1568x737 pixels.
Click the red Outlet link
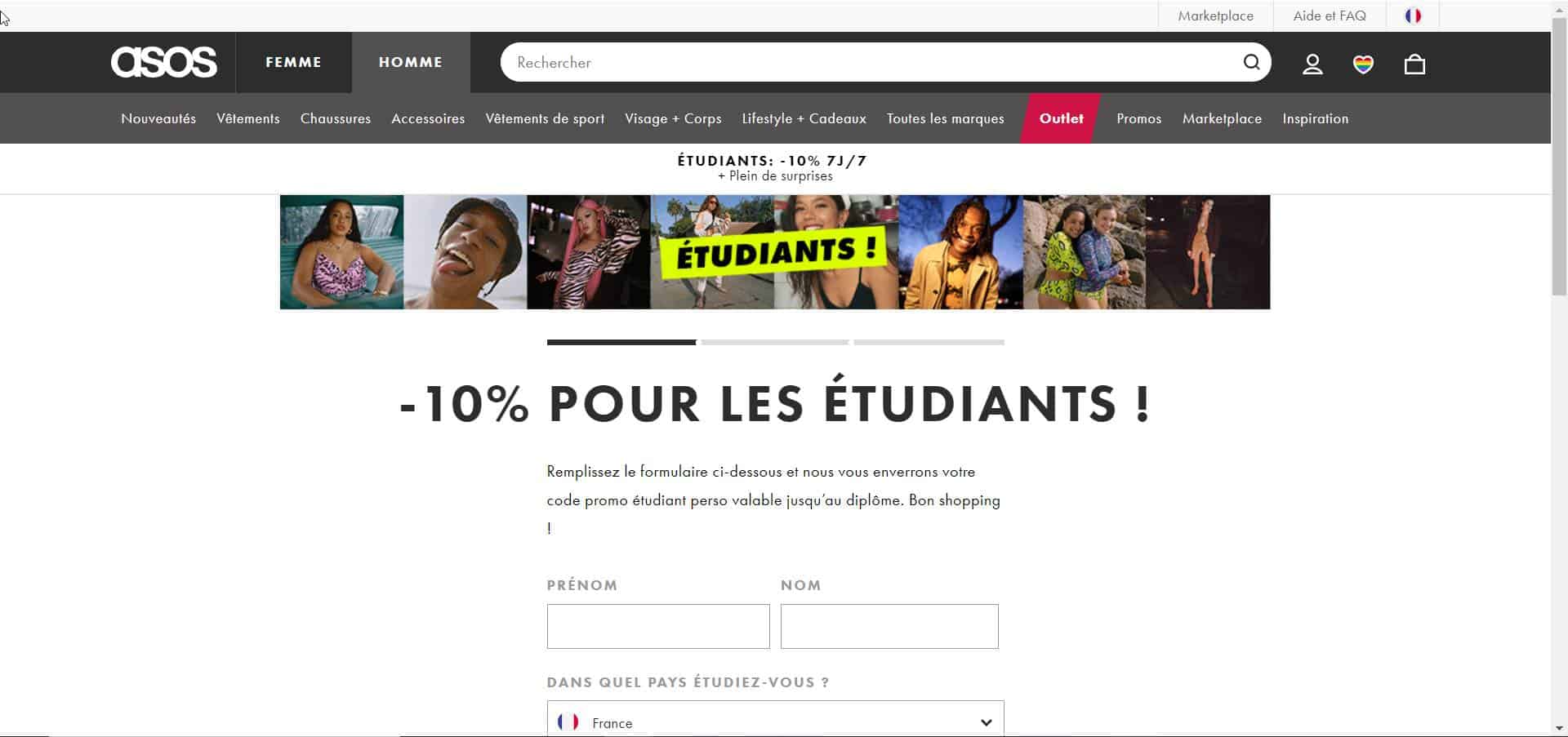1061,118
